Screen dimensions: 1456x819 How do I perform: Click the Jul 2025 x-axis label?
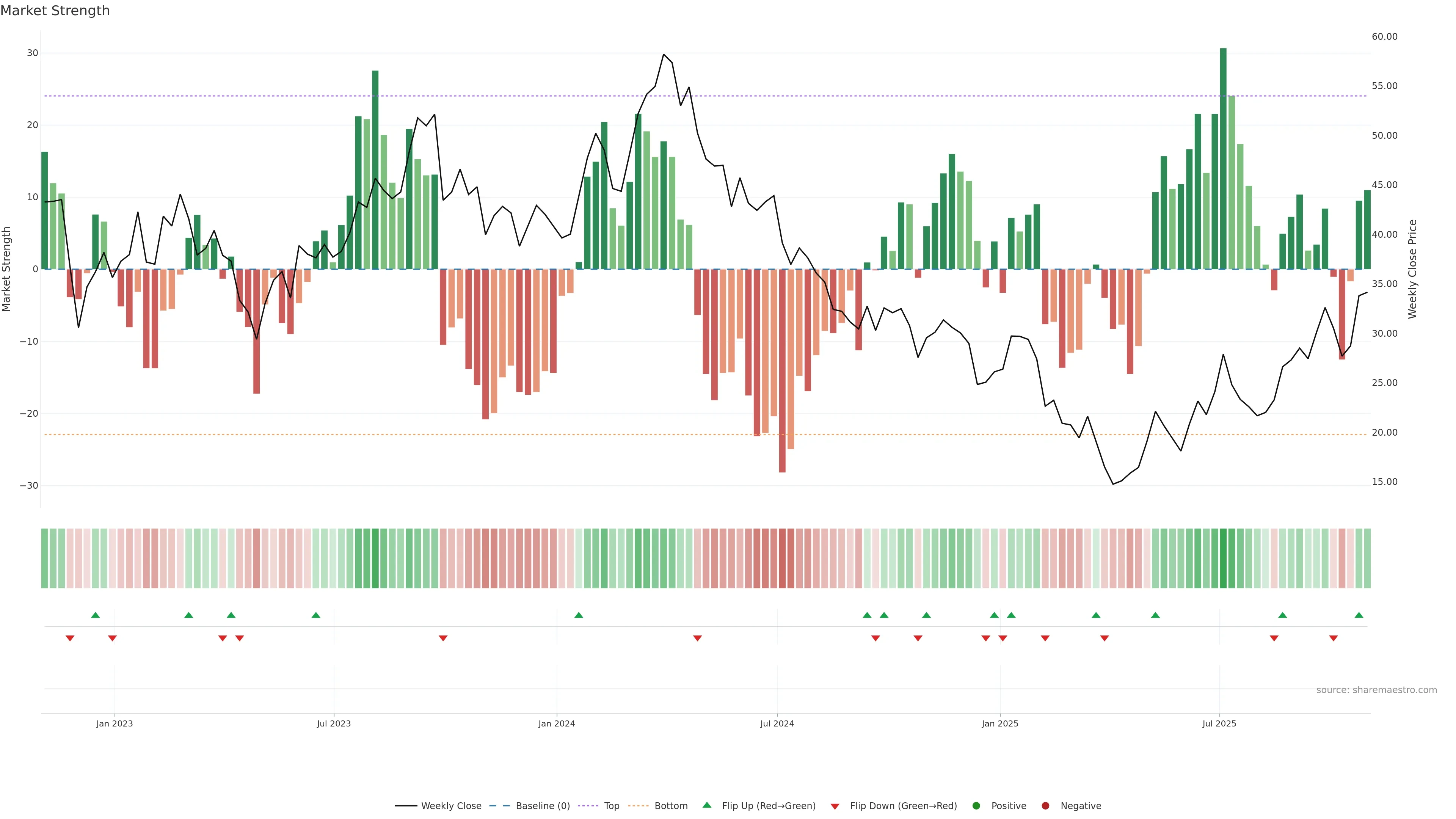(1219, 723)
